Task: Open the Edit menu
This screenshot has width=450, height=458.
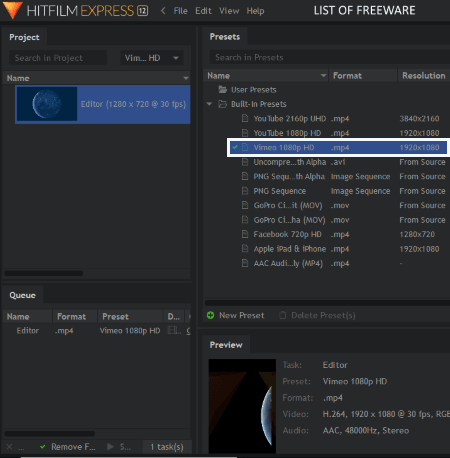Action: coord(203,11)
